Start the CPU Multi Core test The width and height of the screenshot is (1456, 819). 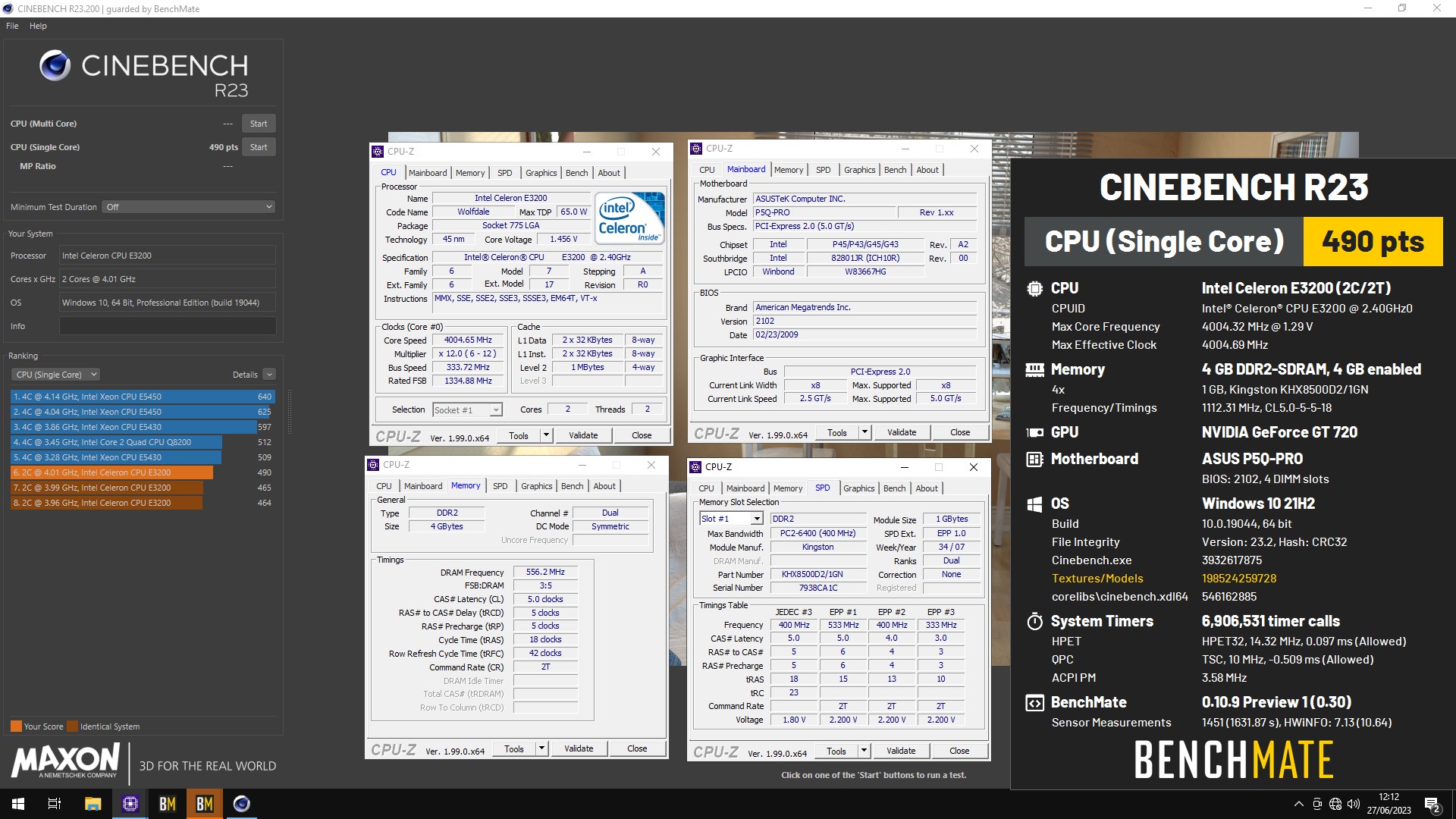pyautogui.click(x=259, y=124)
